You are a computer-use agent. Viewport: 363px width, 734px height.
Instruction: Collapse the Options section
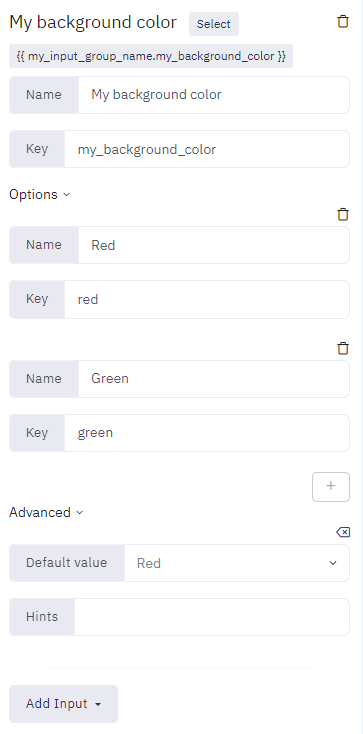(x=40, y=194)
